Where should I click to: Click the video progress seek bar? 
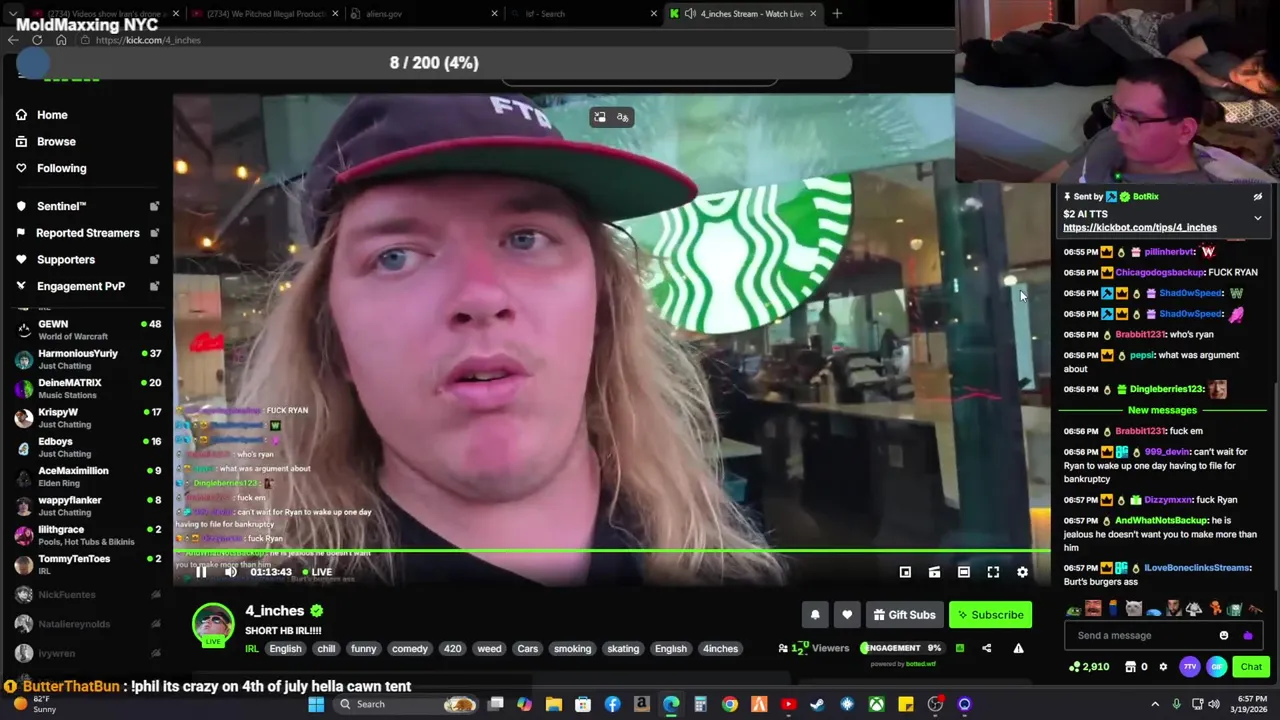[x=612, y=551]
